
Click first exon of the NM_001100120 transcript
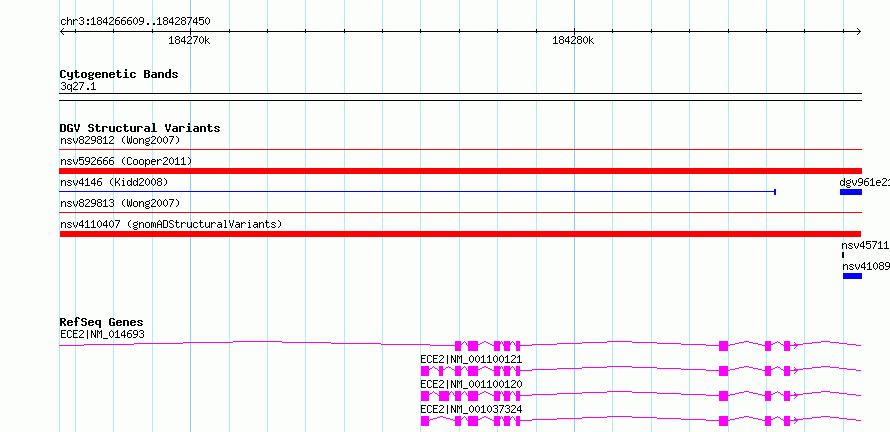tap(425, 396)
